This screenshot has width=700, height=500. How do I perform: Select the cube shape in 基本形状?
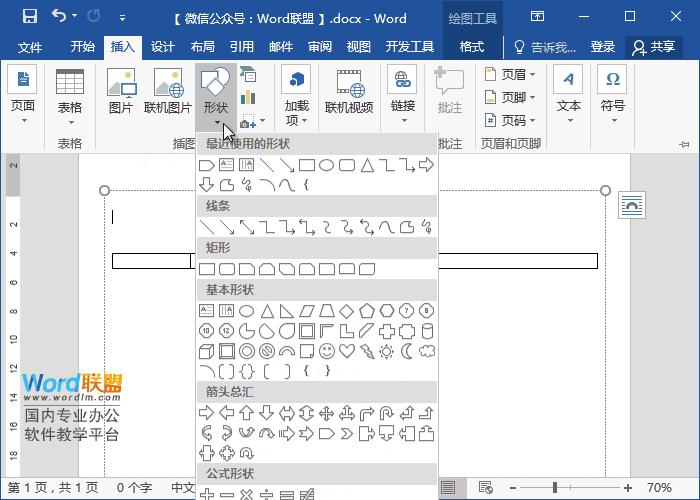pos(206,351)
